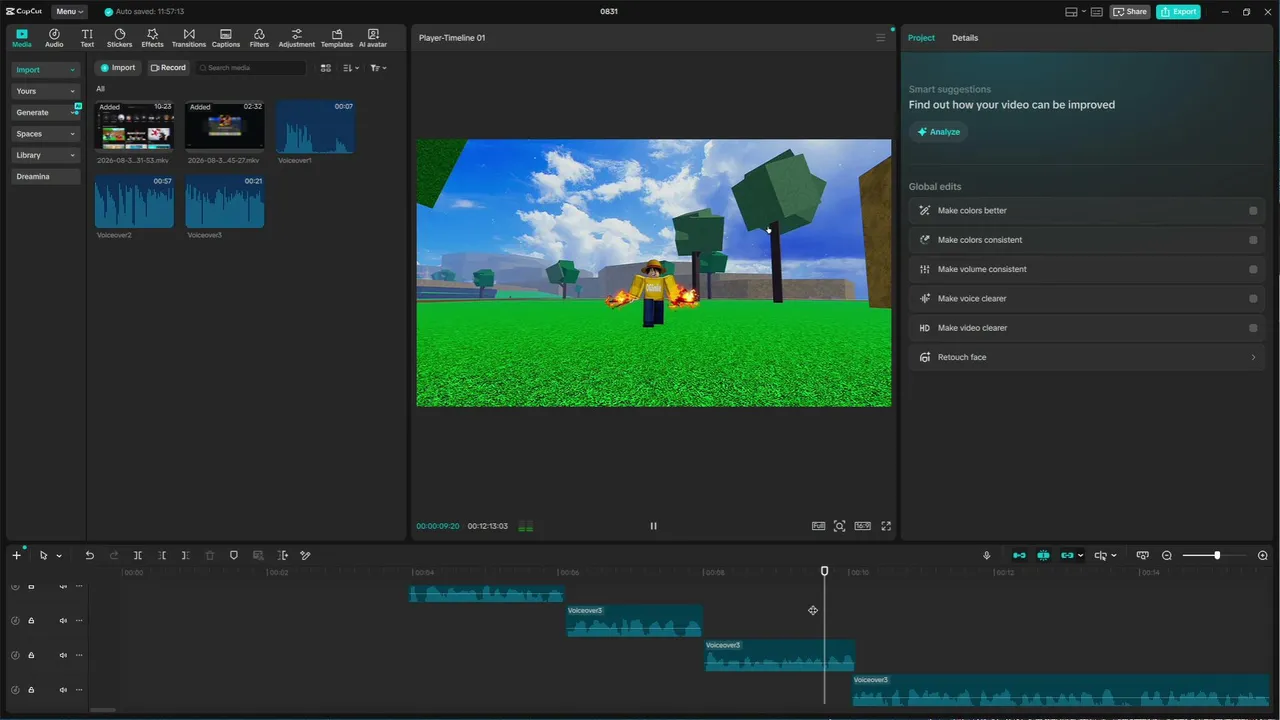Click the Delete right trim icon

[x=186, y=555]
